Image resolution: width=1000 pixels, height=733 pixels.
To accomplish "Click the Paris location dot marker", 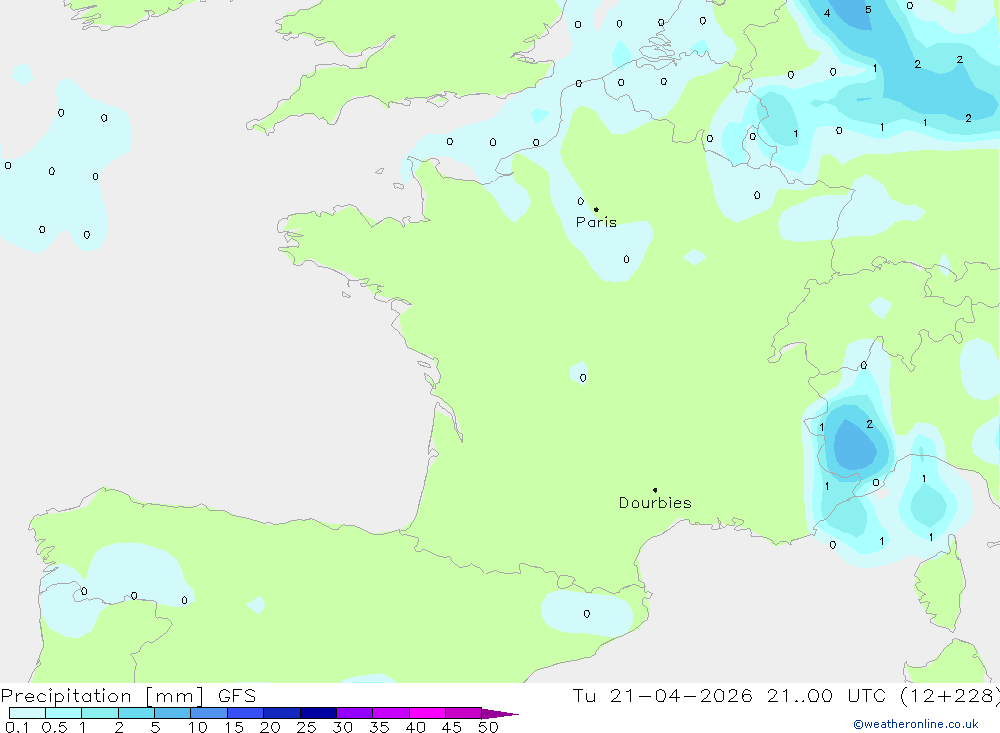I will (596, 209).
